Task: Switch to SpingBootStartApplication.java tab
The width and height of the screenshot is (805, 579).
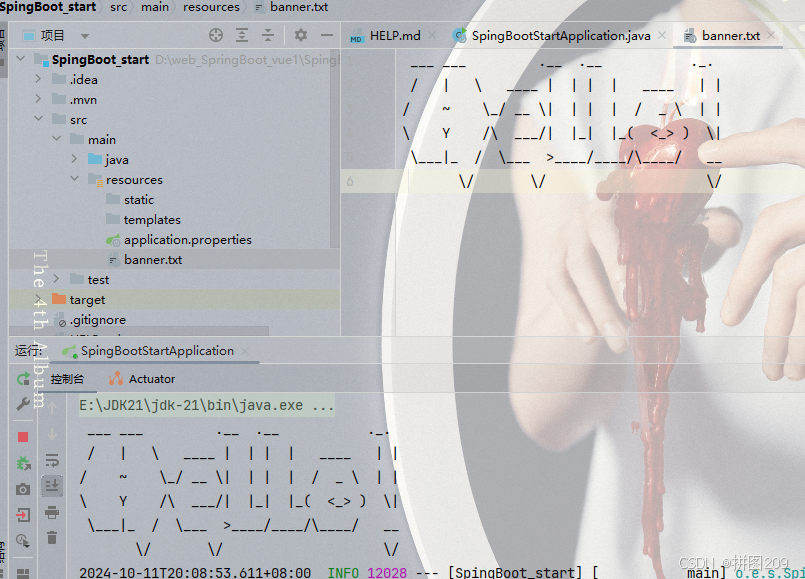Action: pos(561,36)
